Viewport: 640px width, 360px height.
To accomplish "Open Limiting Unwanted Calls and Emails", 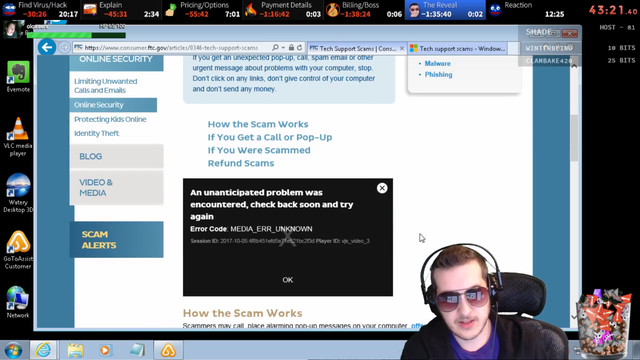I will (106, 86).
